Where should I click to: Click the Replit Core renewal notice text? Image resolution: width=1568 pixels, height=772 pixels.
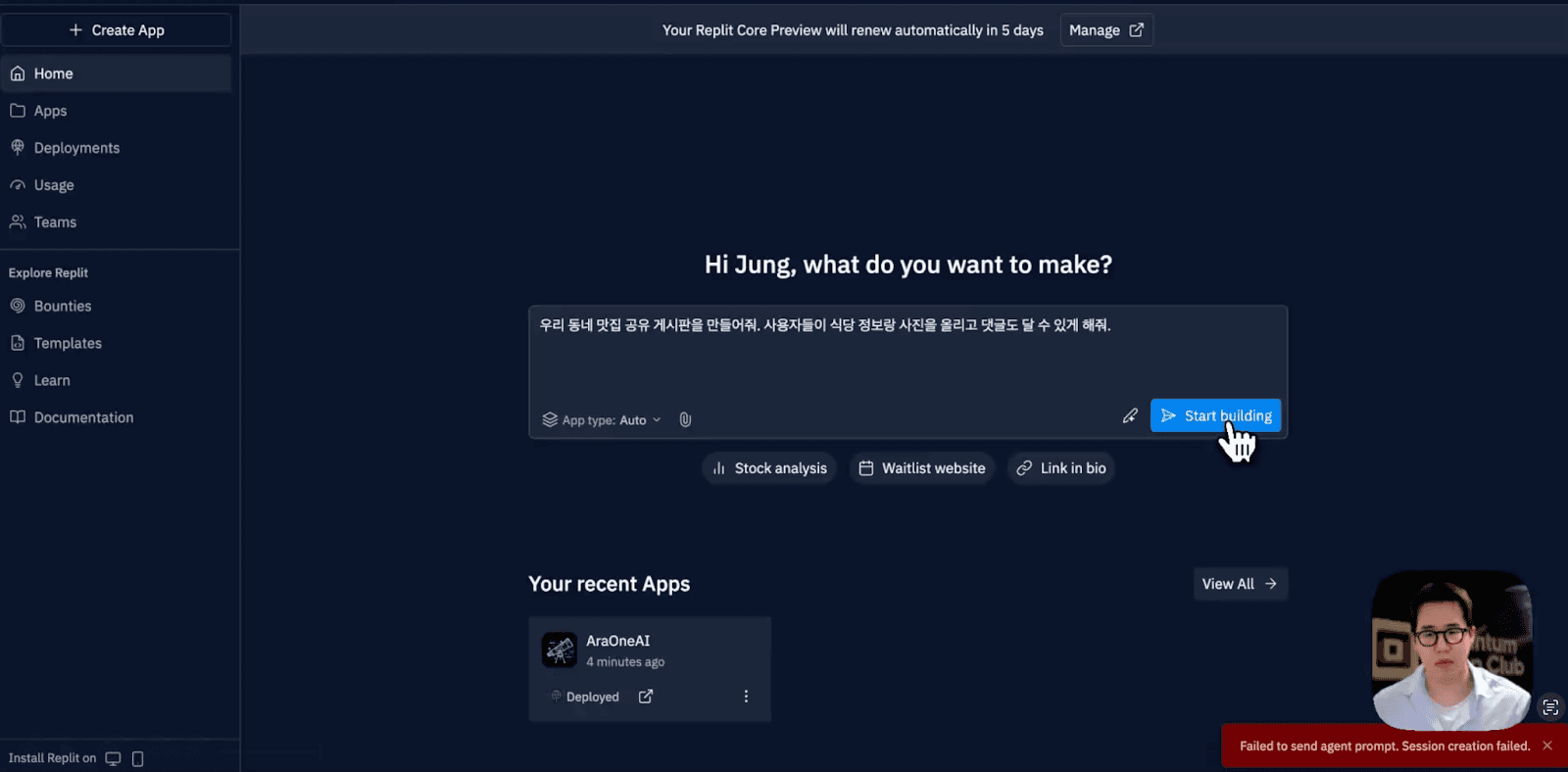(x=853, y=30)
